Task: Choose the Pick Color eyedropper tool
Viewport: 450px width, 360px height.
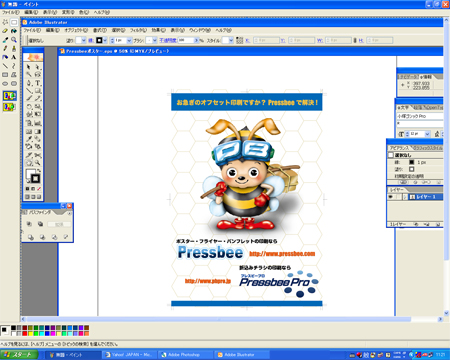Action: [x=5, y=39]
